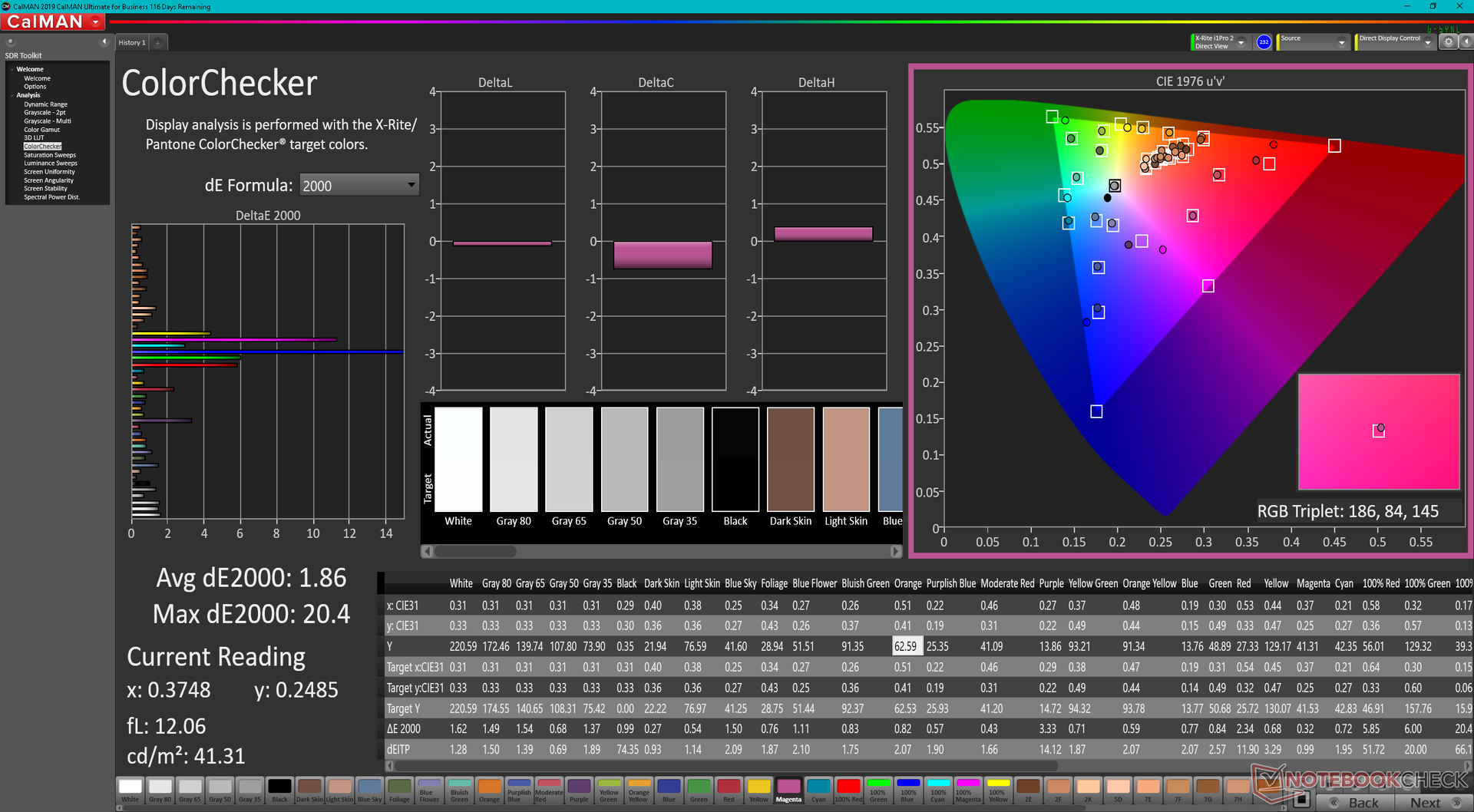Viewport: 1474px width, 812px height.
Task: Open Screen Stability page
Action: click(x=45, y=189)
